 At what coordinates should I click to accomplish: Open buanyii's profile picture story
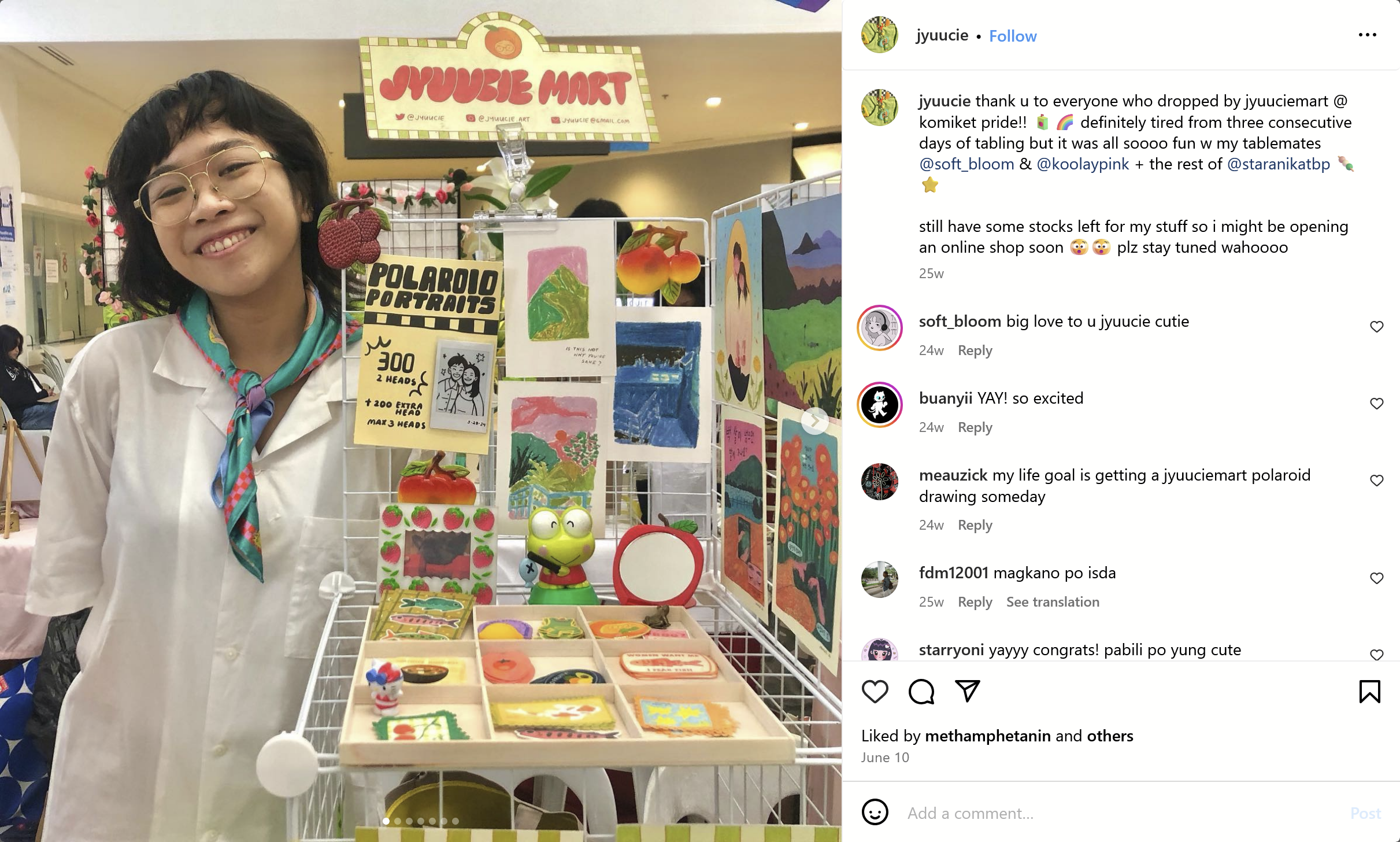[879, 404]
